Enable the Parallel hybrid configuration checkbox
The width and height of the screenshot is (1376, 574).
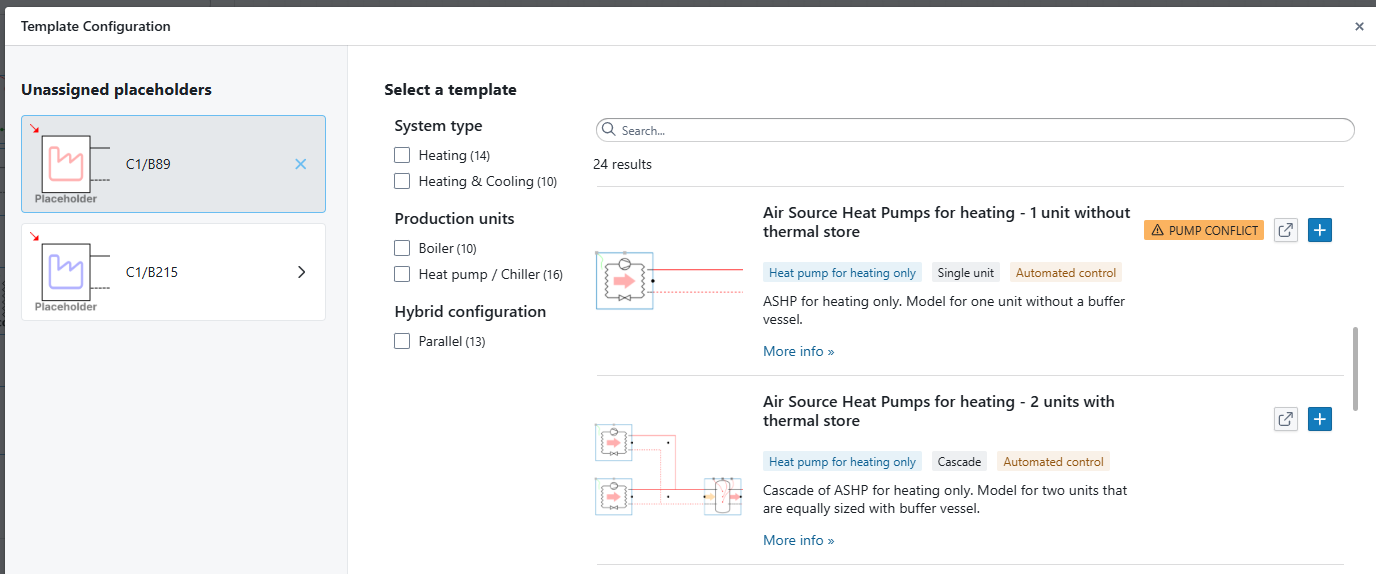(402, 341)
